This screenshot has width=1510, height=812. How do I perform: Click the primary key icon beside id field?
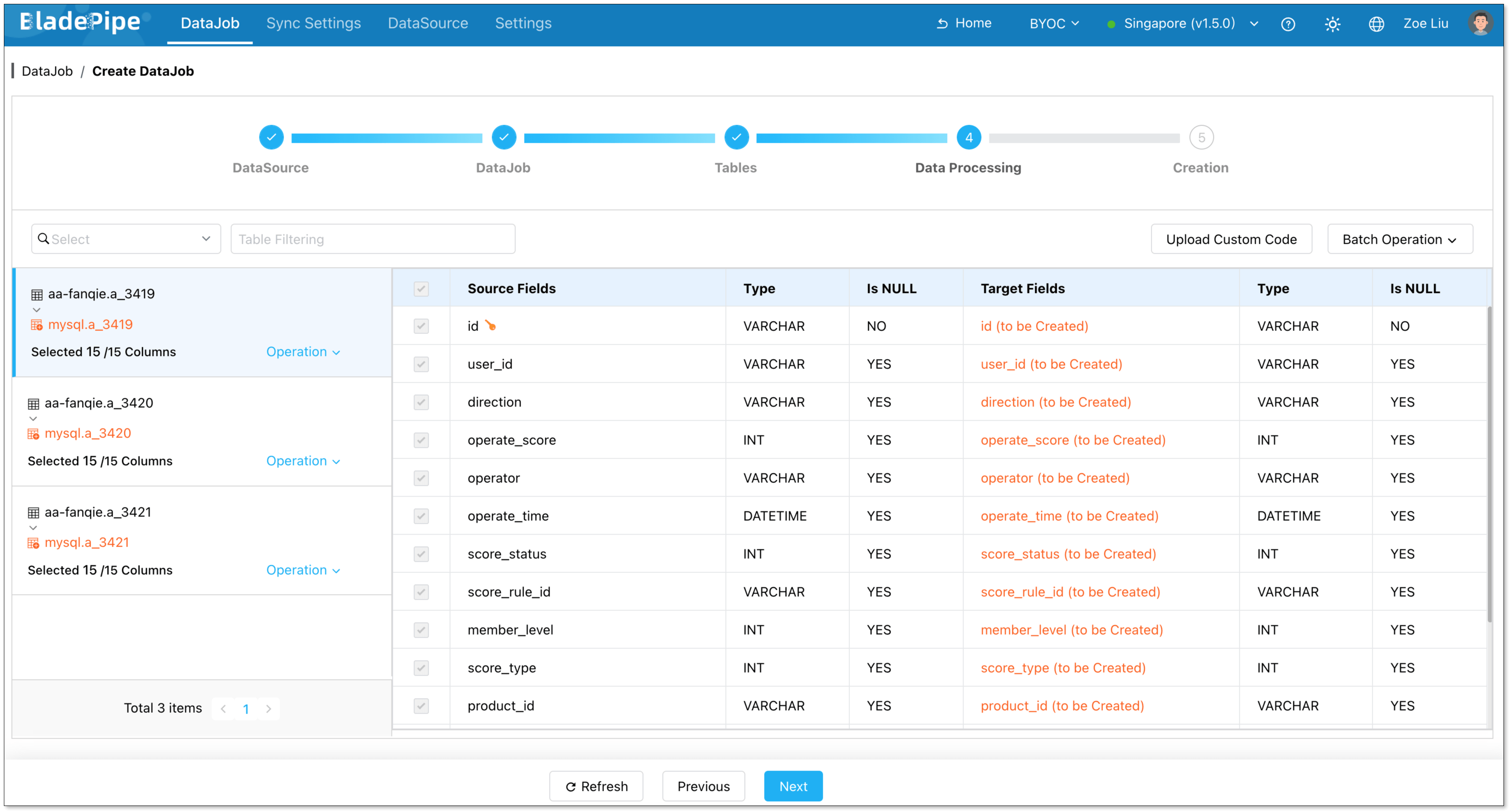coord(491,325)
